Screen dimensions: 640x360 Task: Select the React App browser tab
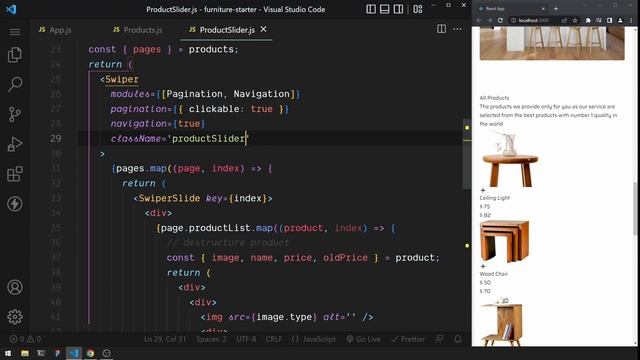pos(512,9)
